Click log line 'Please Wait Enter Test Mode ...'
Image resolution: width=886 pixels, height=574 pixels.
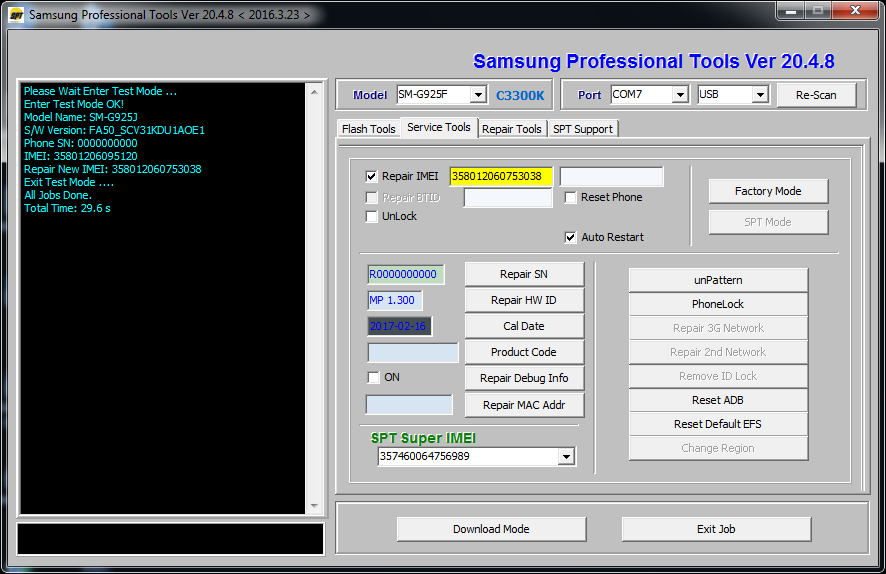point(100,91)
